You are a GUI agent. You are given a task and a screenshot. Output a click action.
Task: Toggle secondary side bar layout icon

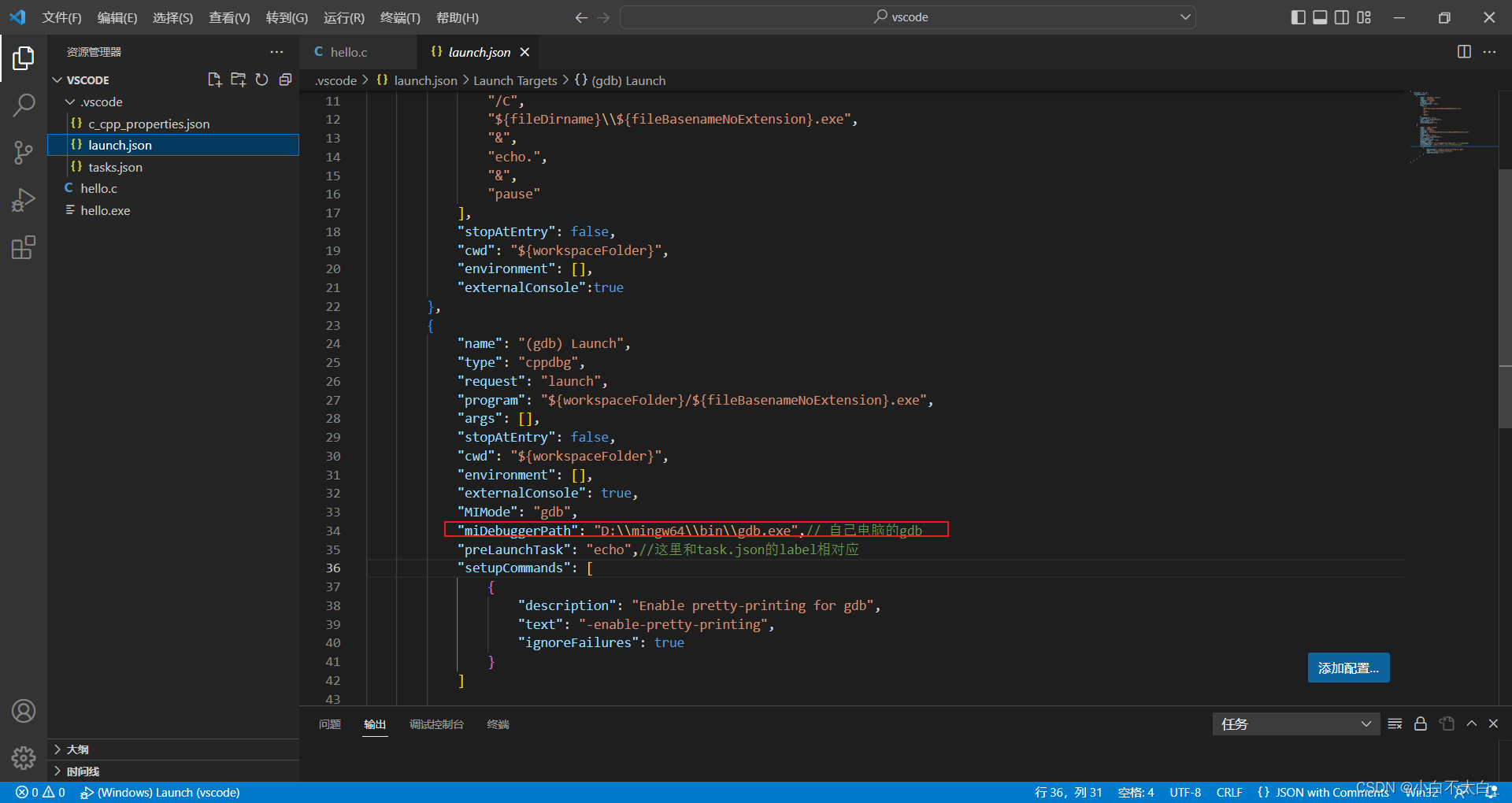pos(1342,17)
